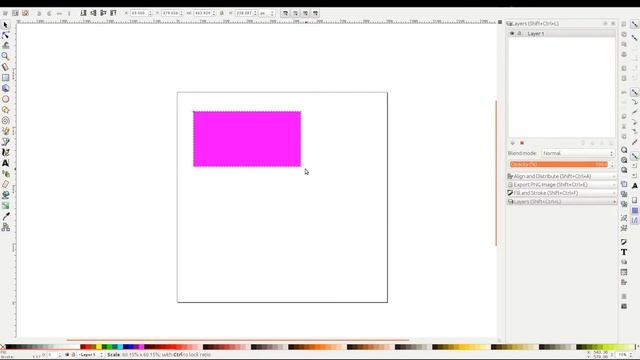Expand Align and Distribute panel

tap(561, 176)
